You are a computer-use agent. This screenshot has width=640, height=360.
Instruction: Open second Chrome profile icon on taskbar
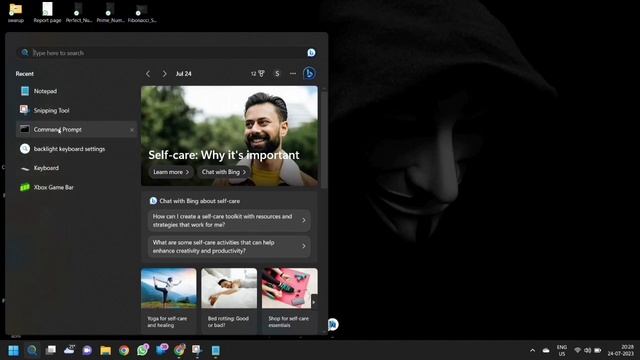(179, 350)
